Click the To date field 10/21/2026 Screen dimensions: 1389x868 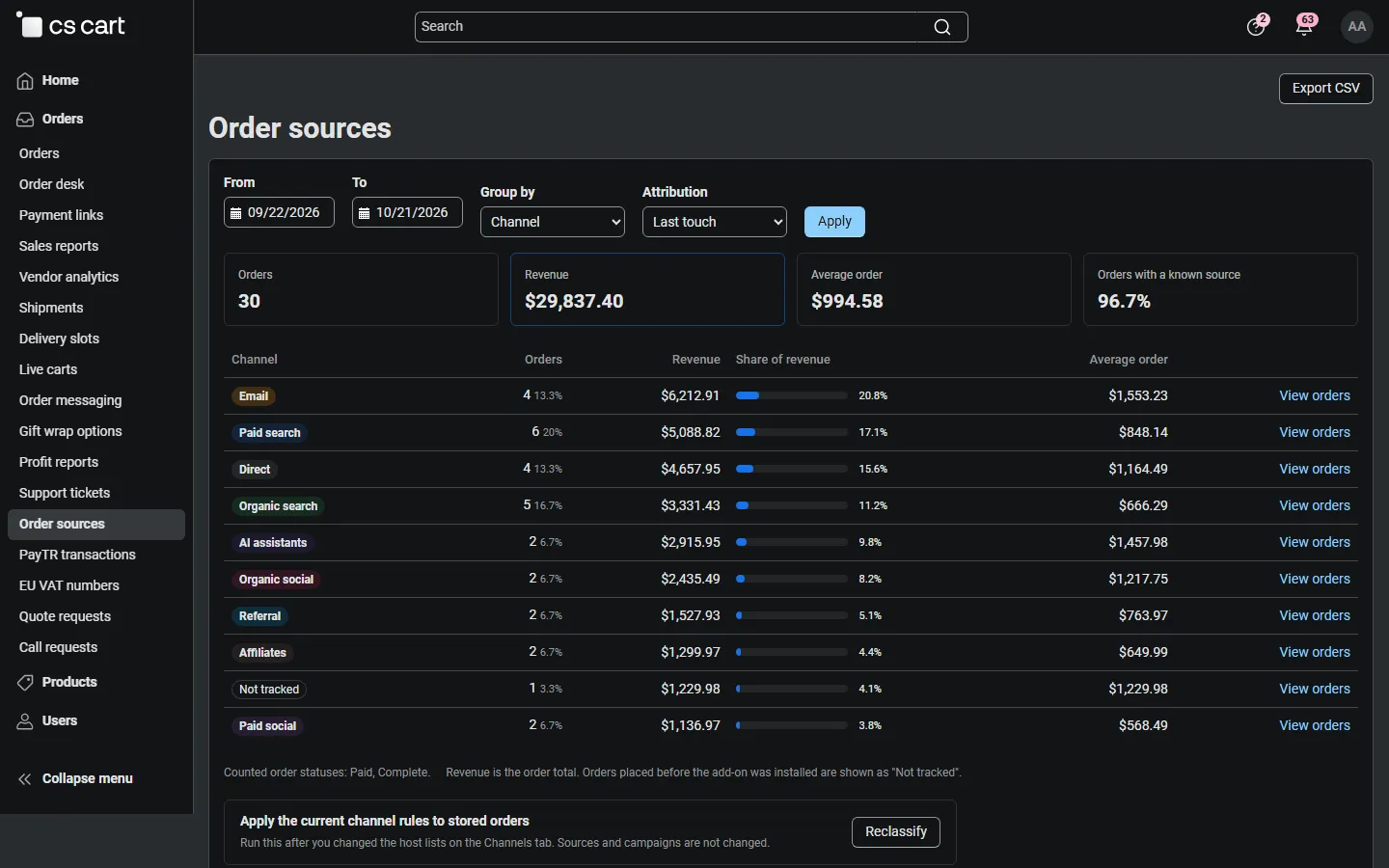tap(407, 213)
